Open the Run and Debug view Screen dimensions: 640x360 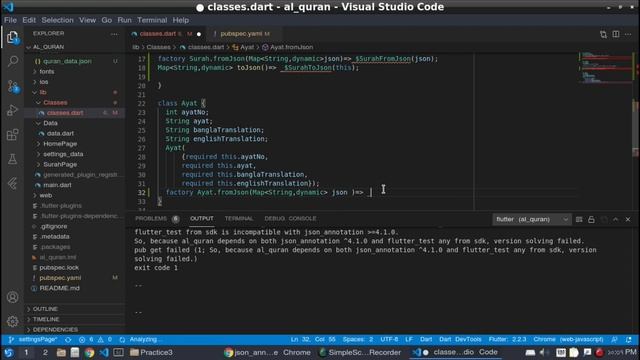coord(12,110)
